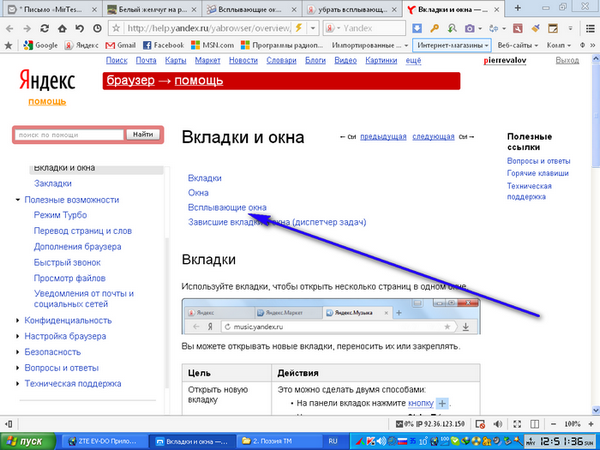Open Закладки in the sidebar tree
This screenshot has height=450, width=600.
click(53, 183)
